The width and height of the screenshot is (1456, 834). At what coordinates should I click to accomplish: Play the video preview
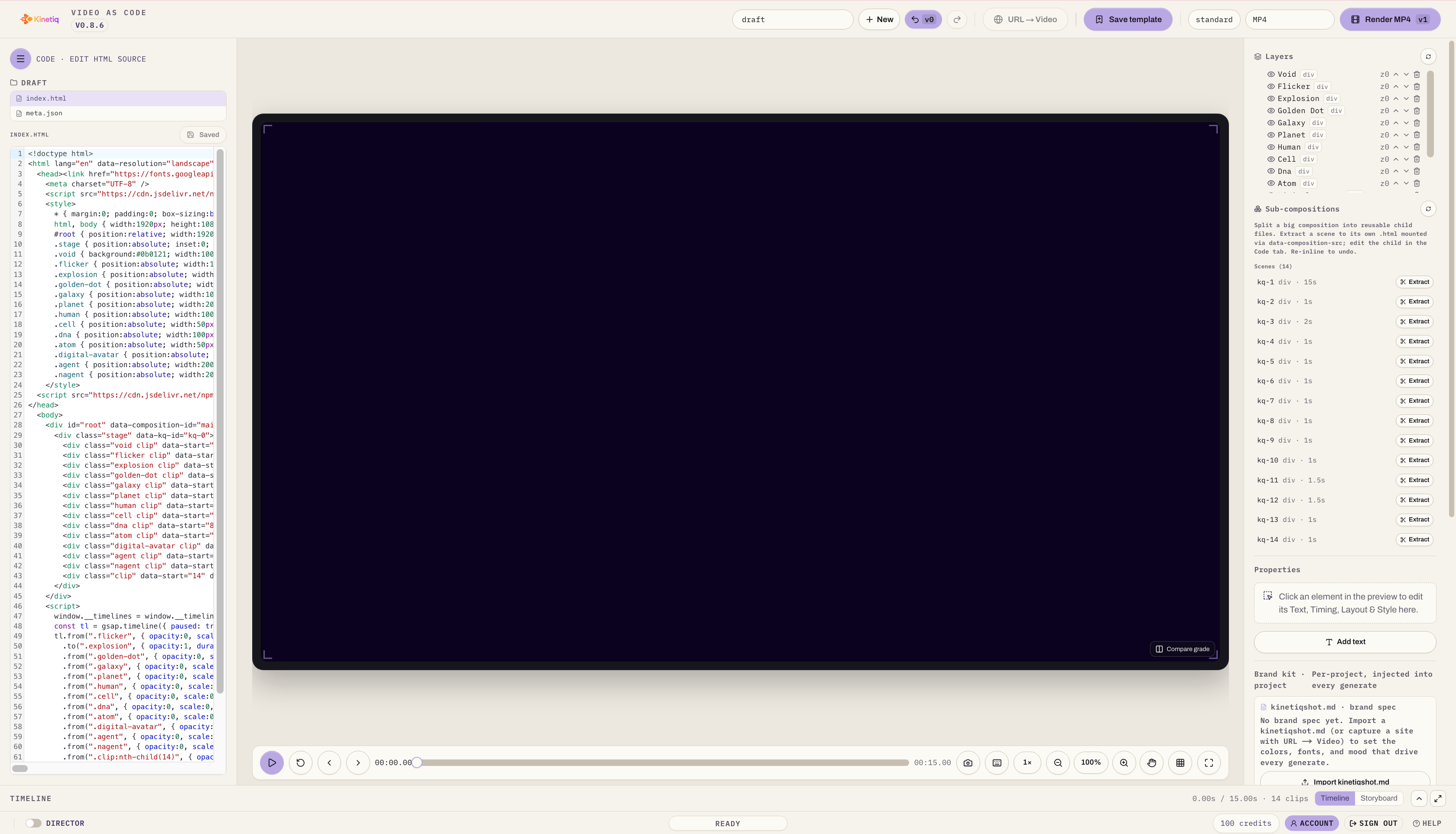point(272,762)
